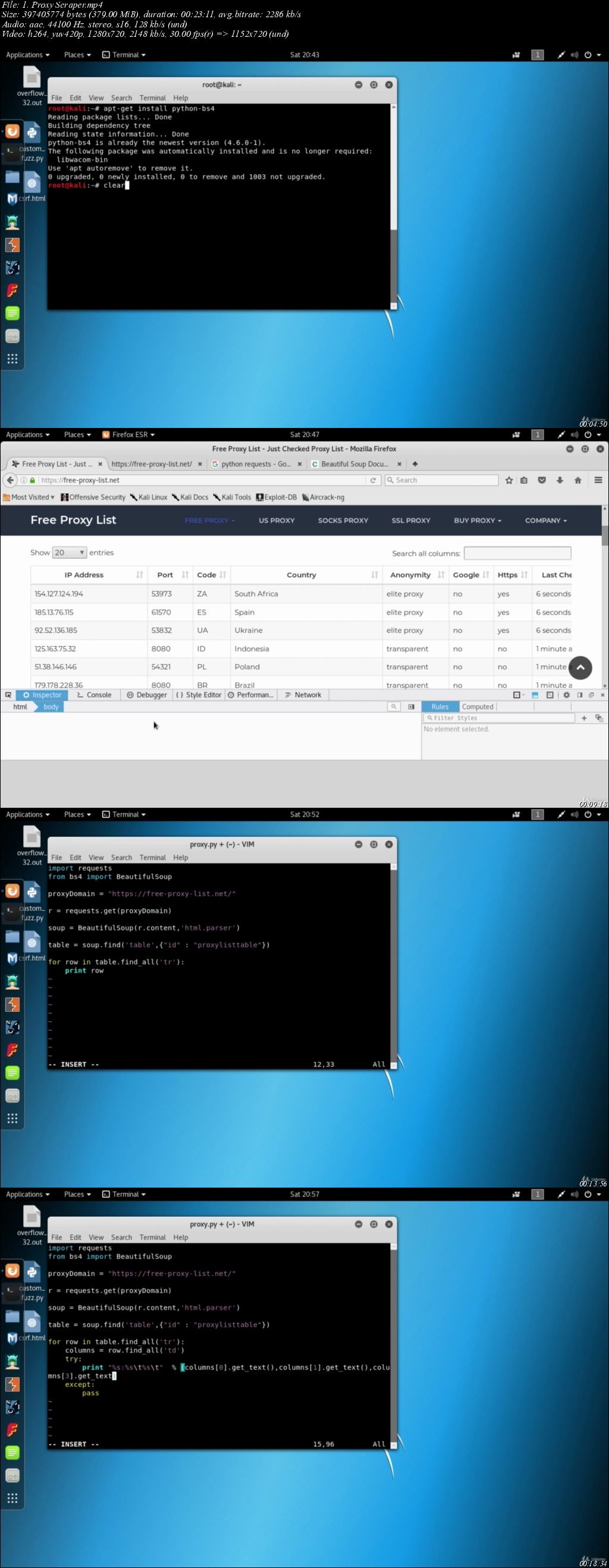Viewport: 609px width, 1568px height.
Task: Select body breadcrumb in Inspector
Action: [51, 707]
